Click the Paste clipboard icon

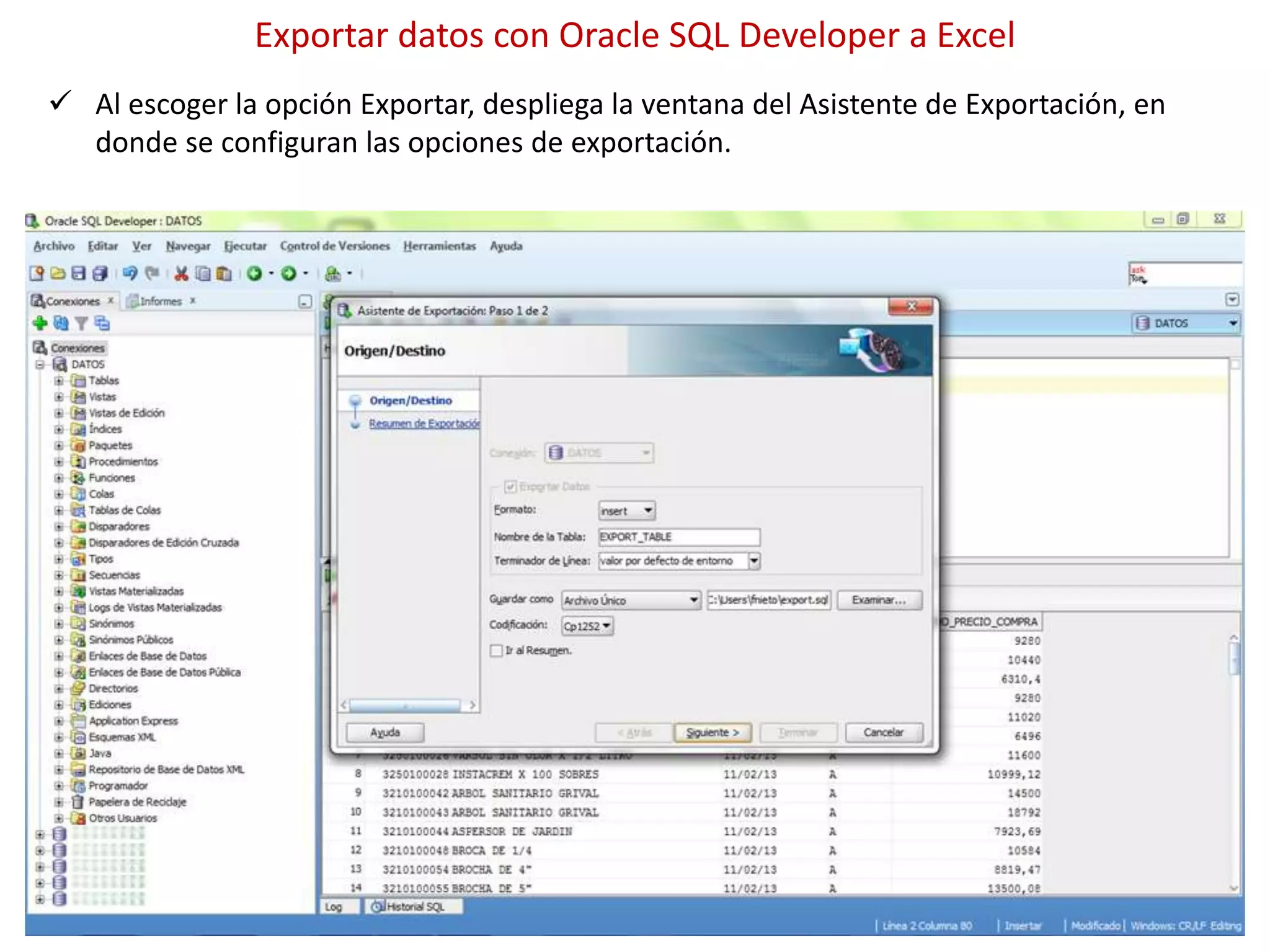coord(224,273)
